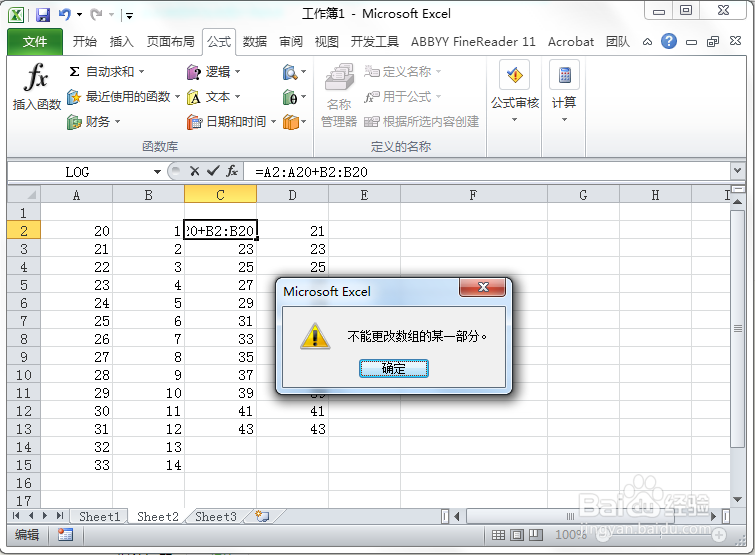This screenshot has height=555, width=755.
Task: Switch to Normal view icon
Action: [498, 535]
